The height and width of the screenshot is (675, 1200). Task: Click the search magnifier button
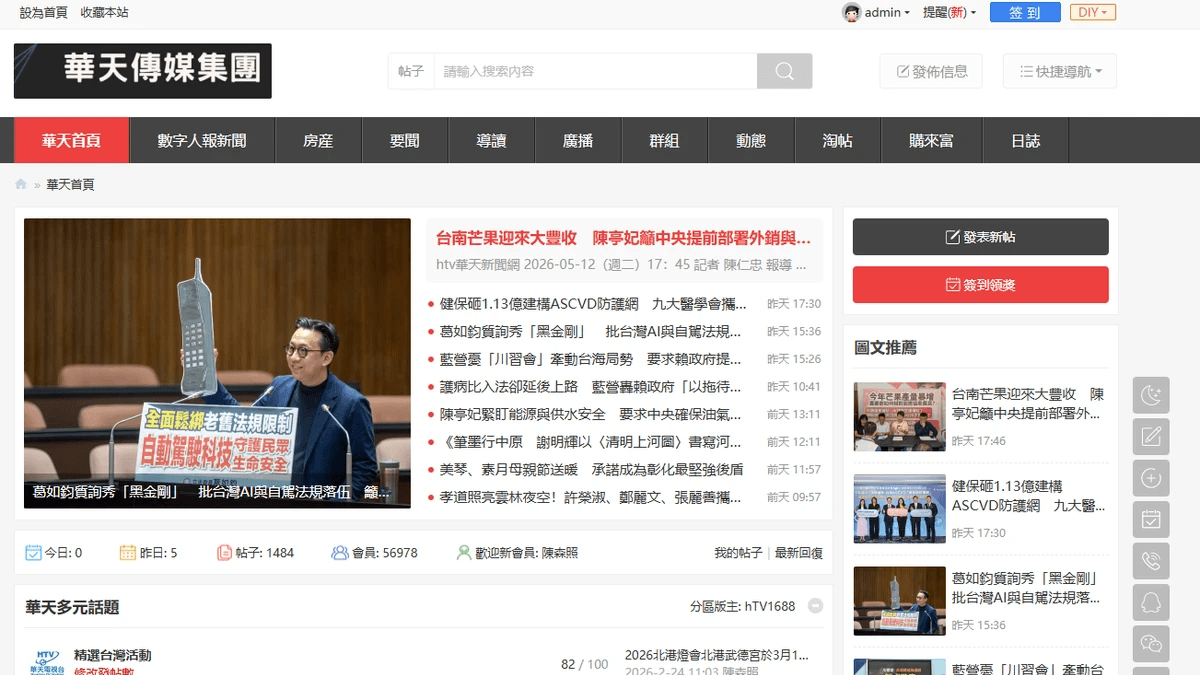pos(784,71)
